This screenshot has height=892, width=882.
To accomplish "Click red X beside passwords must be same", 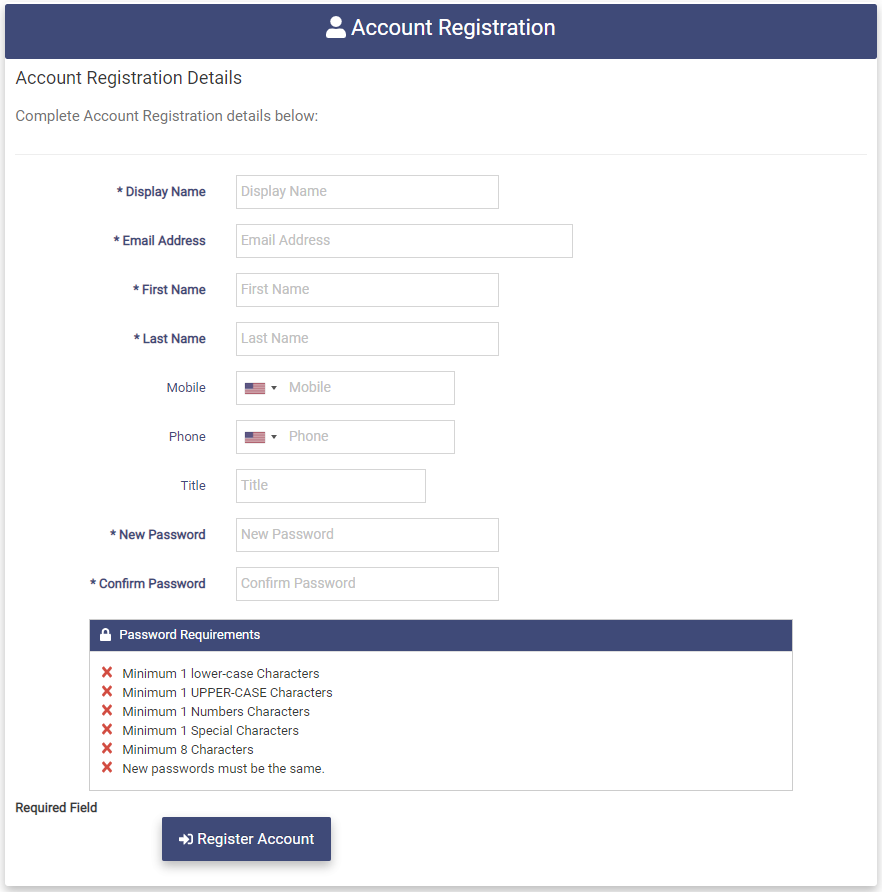I will pos(107,768).
